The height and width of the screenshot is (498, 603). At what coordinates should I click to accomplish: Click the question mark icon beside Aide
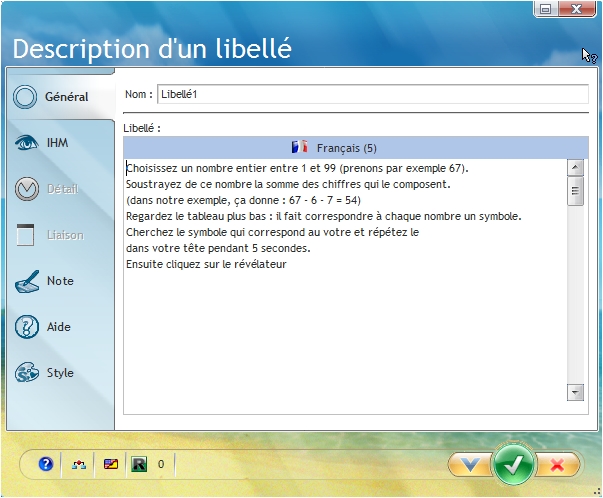click(26, 326)
